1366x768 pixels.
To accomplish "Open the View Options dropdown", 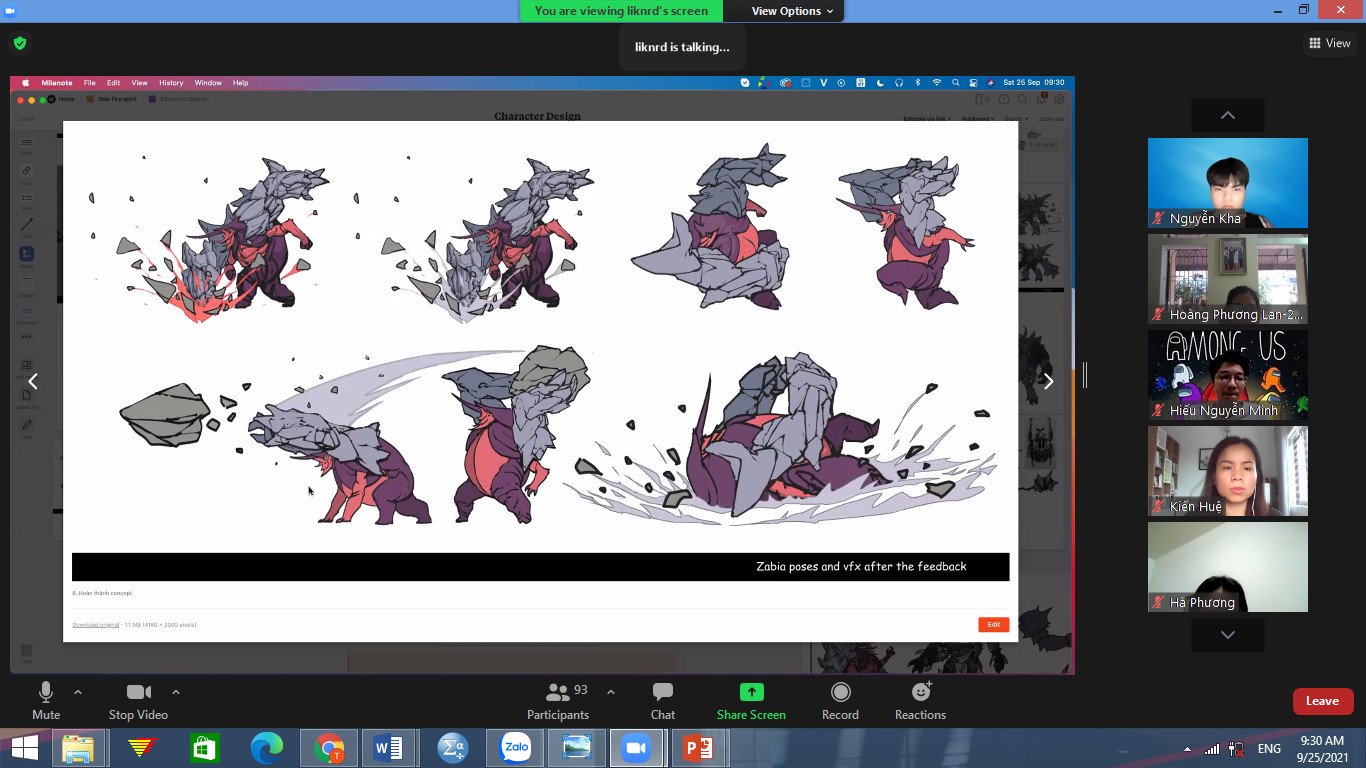I will point(793,11).
